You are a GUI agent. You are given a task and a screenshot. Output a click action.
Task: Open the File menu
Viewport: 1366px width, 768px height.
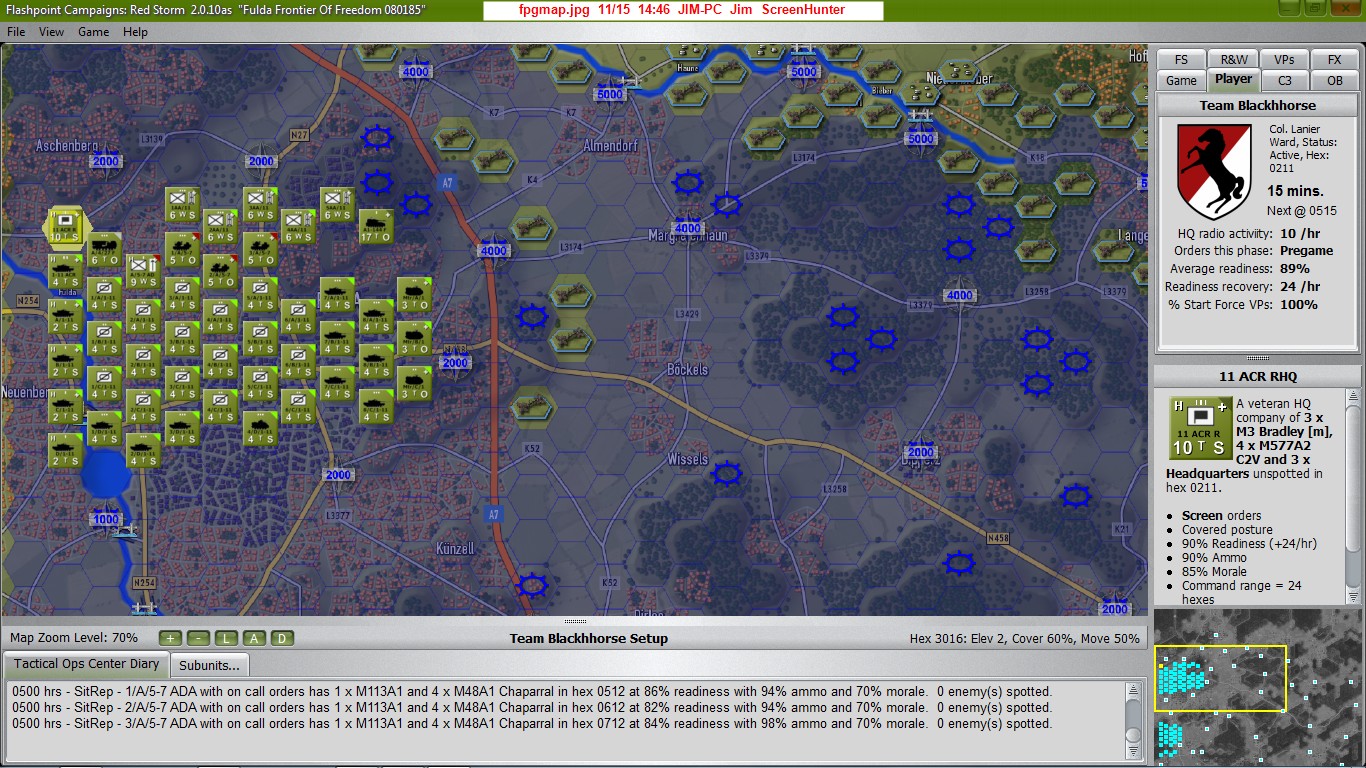click(x=16, y=32)
